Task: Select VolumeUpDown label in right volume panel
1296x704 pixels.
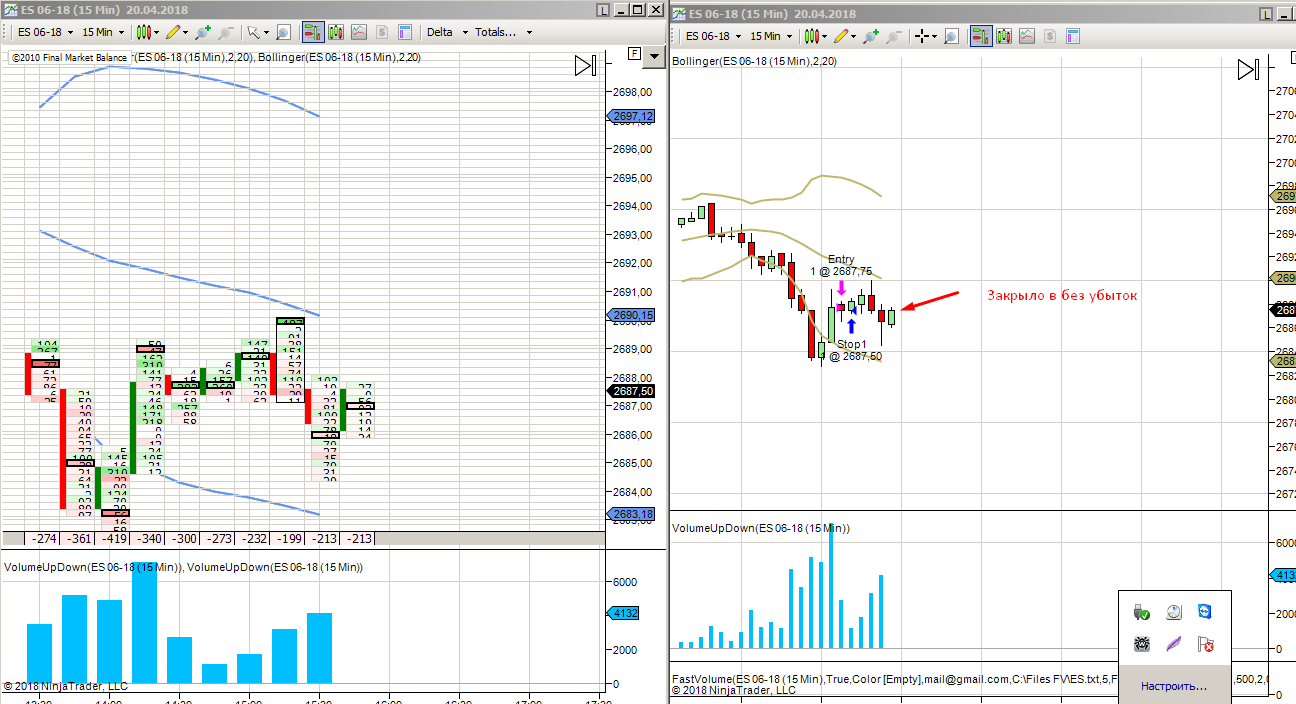Action: click(762, 527)
